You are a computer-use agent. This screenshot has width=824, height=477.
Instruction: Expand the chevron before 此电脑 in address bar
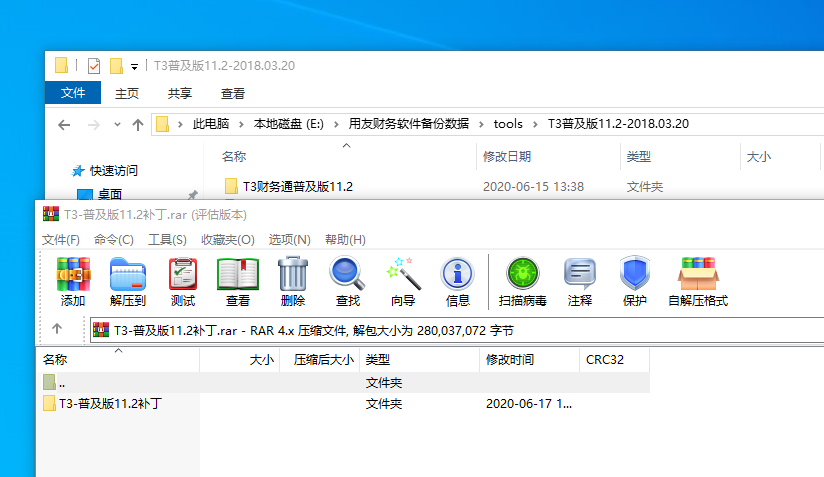[x=180, y=124]
